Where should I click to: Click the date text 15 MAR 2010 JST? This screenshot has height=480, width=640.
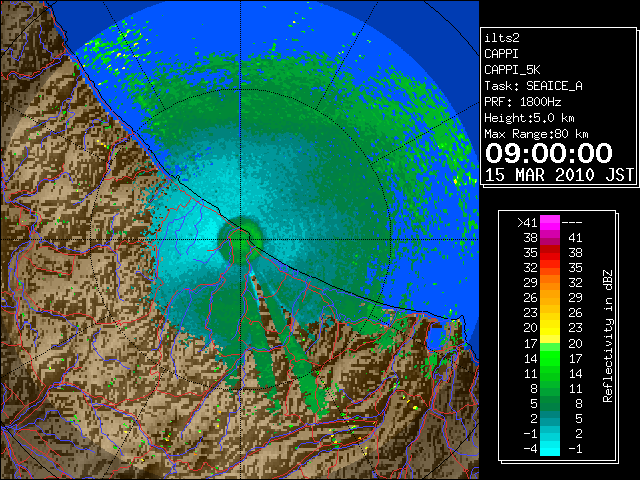559,175
